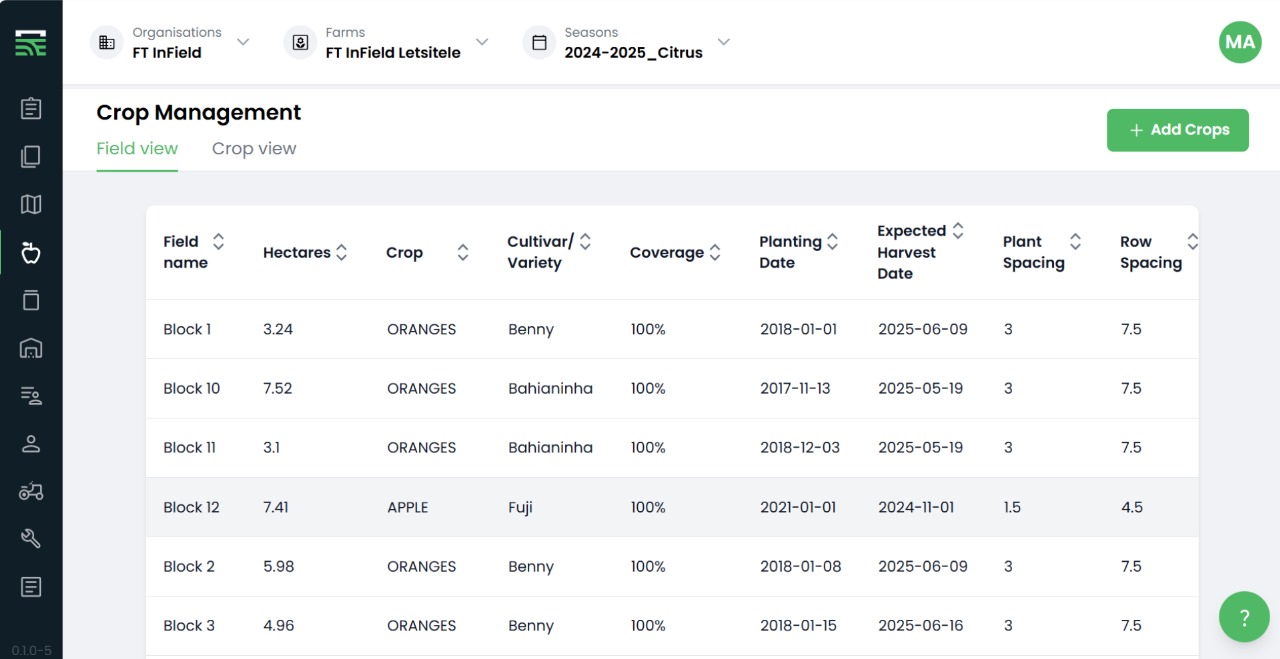This screenshot has width=1280, height=659.
Task: Open the reports document sidebar icon
Action: click(31, 587)
